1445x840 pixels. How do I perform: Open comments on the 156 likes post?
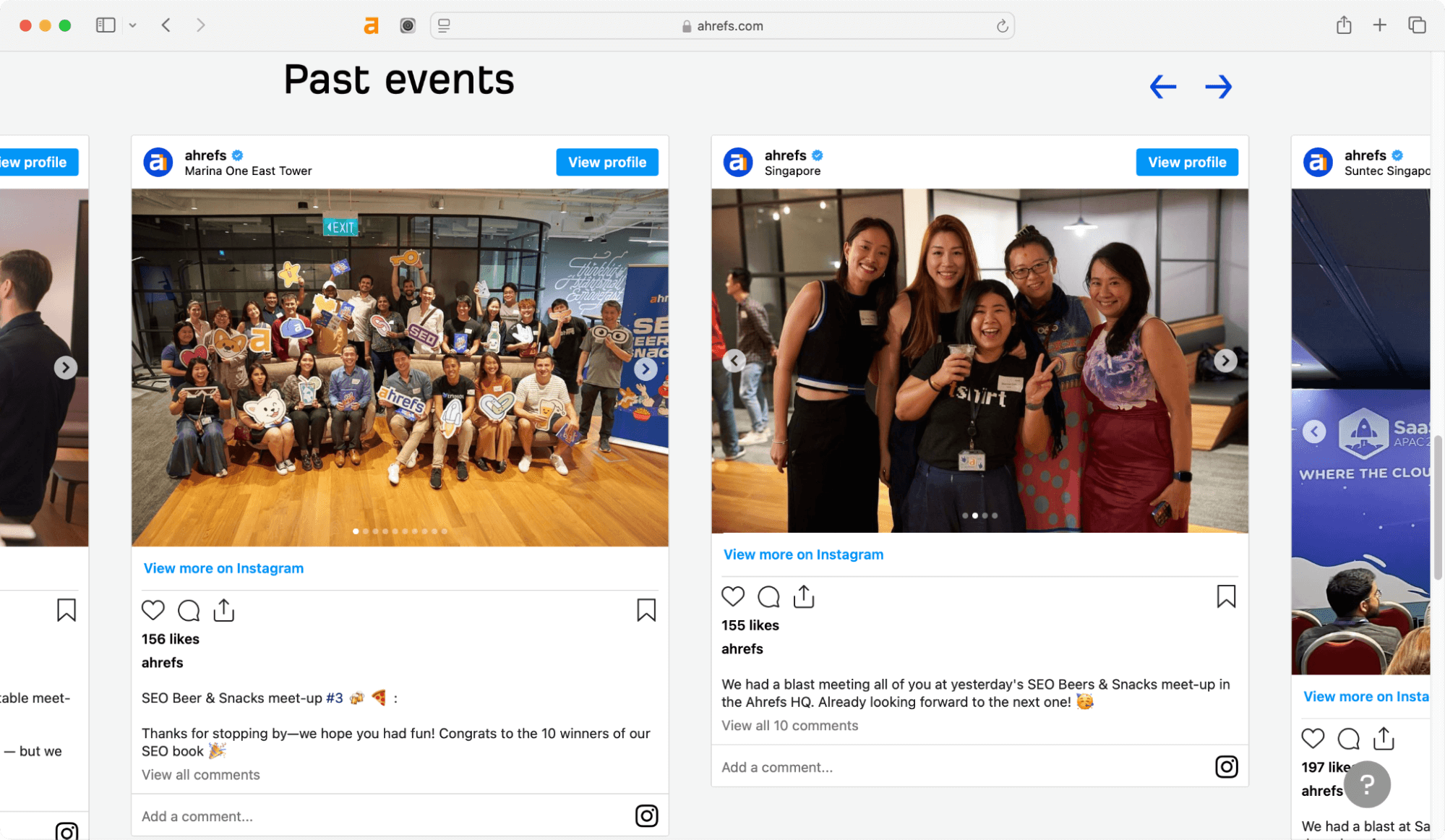coord(189,610)
